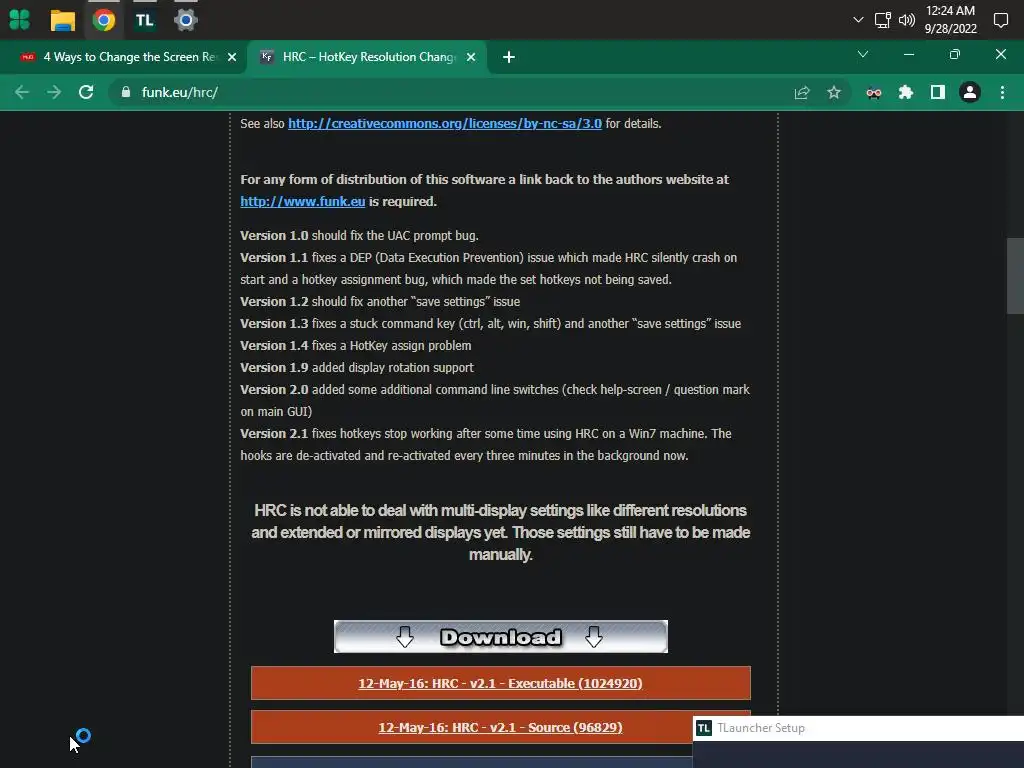The width and height of the screenshot is (1024, 768).
Task: Click the Chrome taskbar icon
Action: tap(104, 20)
